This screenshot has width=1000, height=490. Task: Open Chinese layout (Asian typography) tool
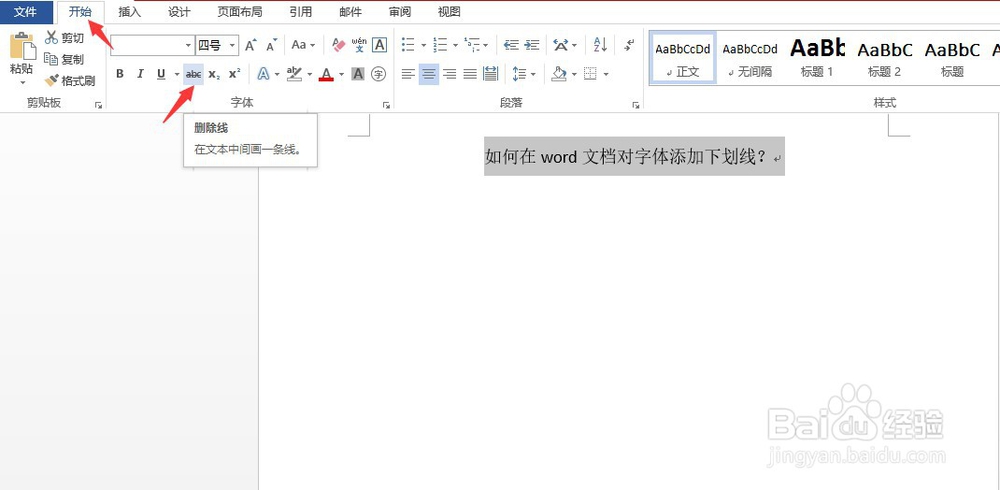561,45
